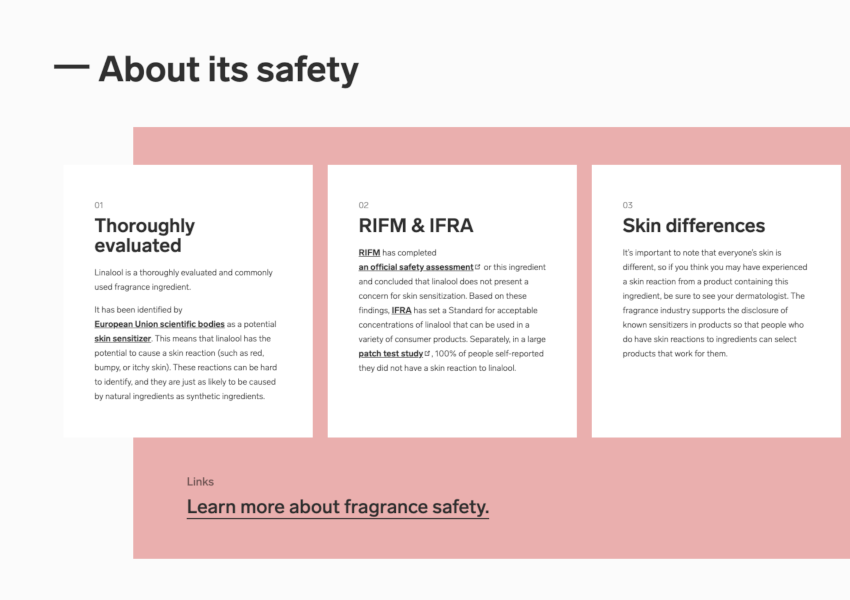Click external icon after patch test study
Viewport: 850px width, 600px height.
pyautogui.click(x=427, y=353)
